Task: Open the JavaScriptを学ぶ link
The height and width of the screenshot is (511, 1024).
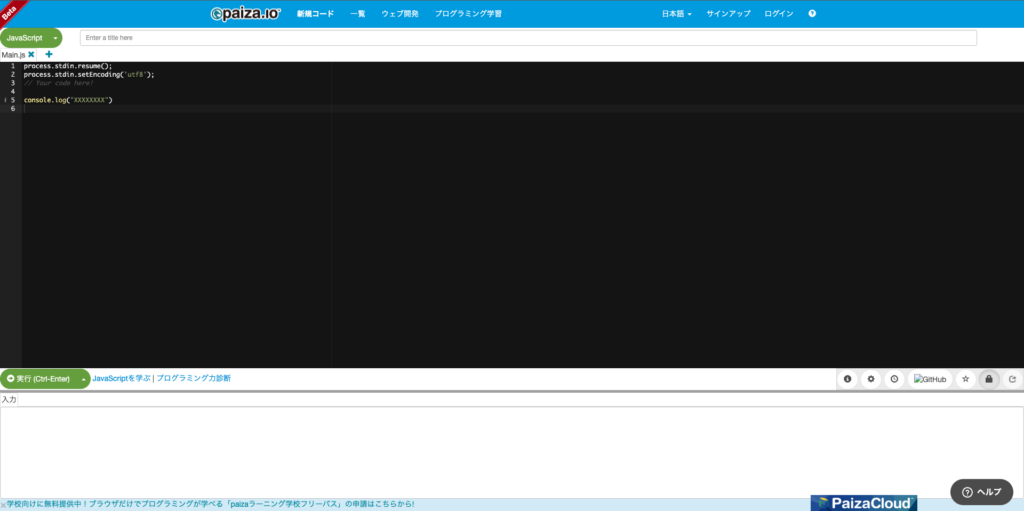Action: coord(121,378)
